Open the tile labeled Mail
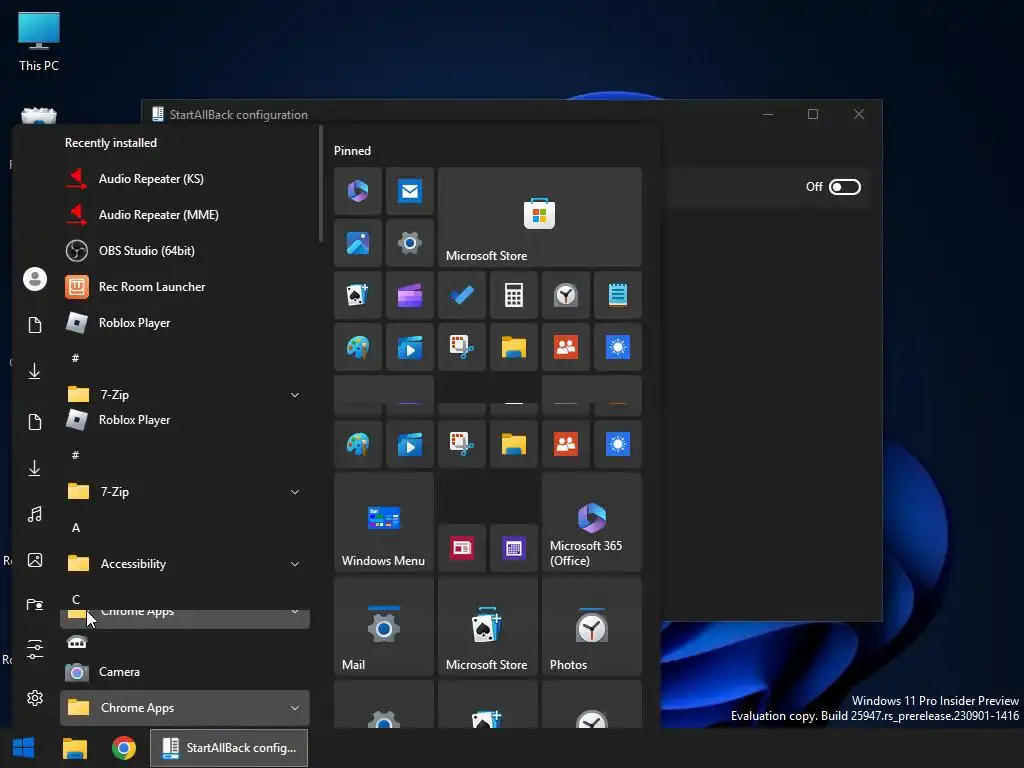The width and height of the screenshot is (1024, 768). tap(383, 626)
